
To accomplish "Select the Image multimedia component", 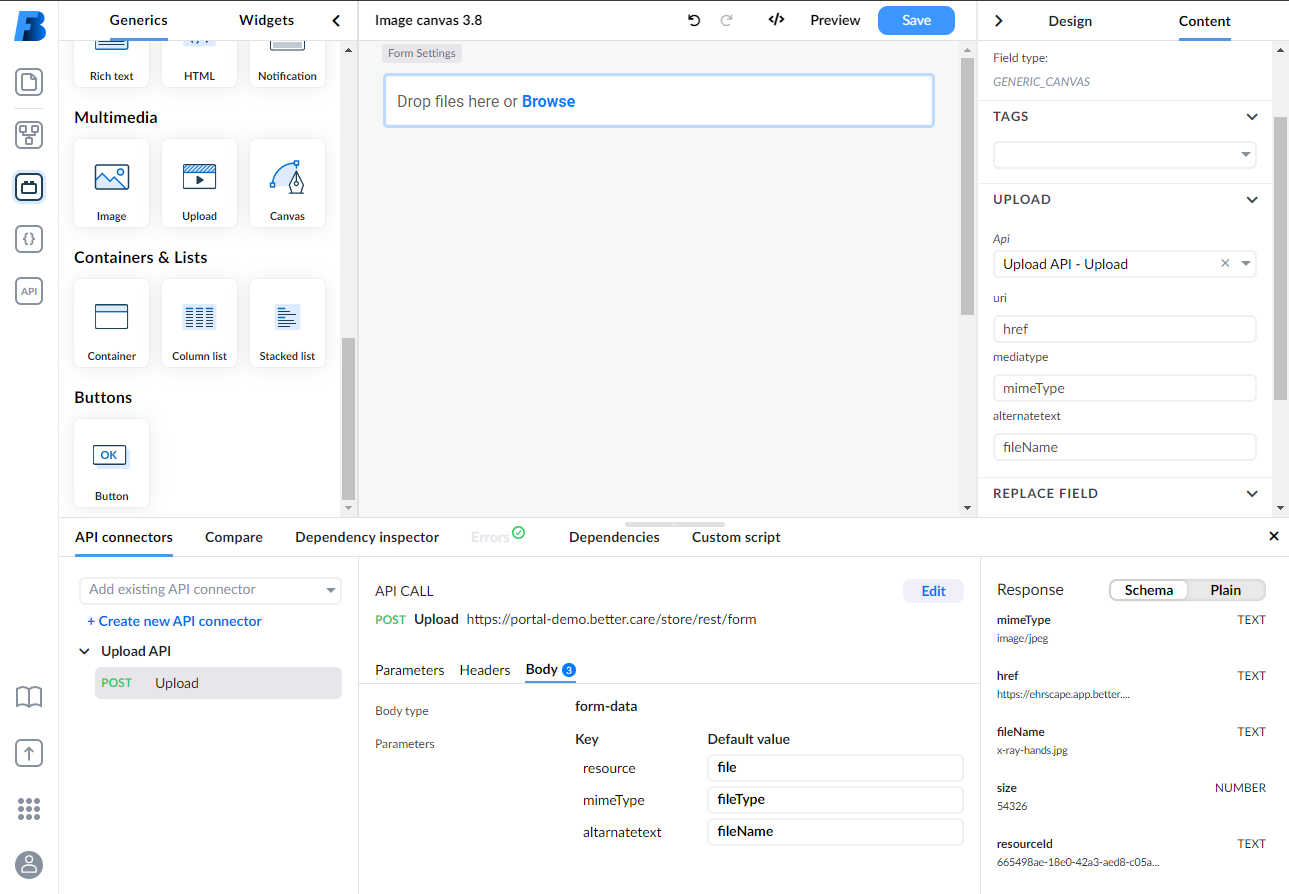I will pos(111,183).
